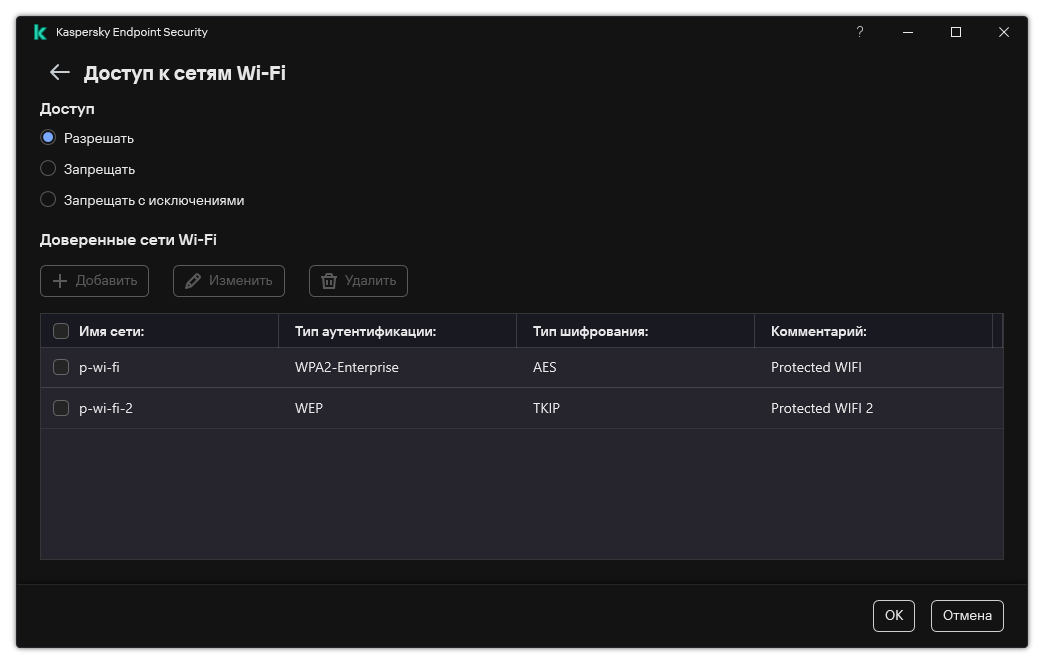
Task: Click the Изменить button
Action: pyautogui.click(x=229, y=280)
